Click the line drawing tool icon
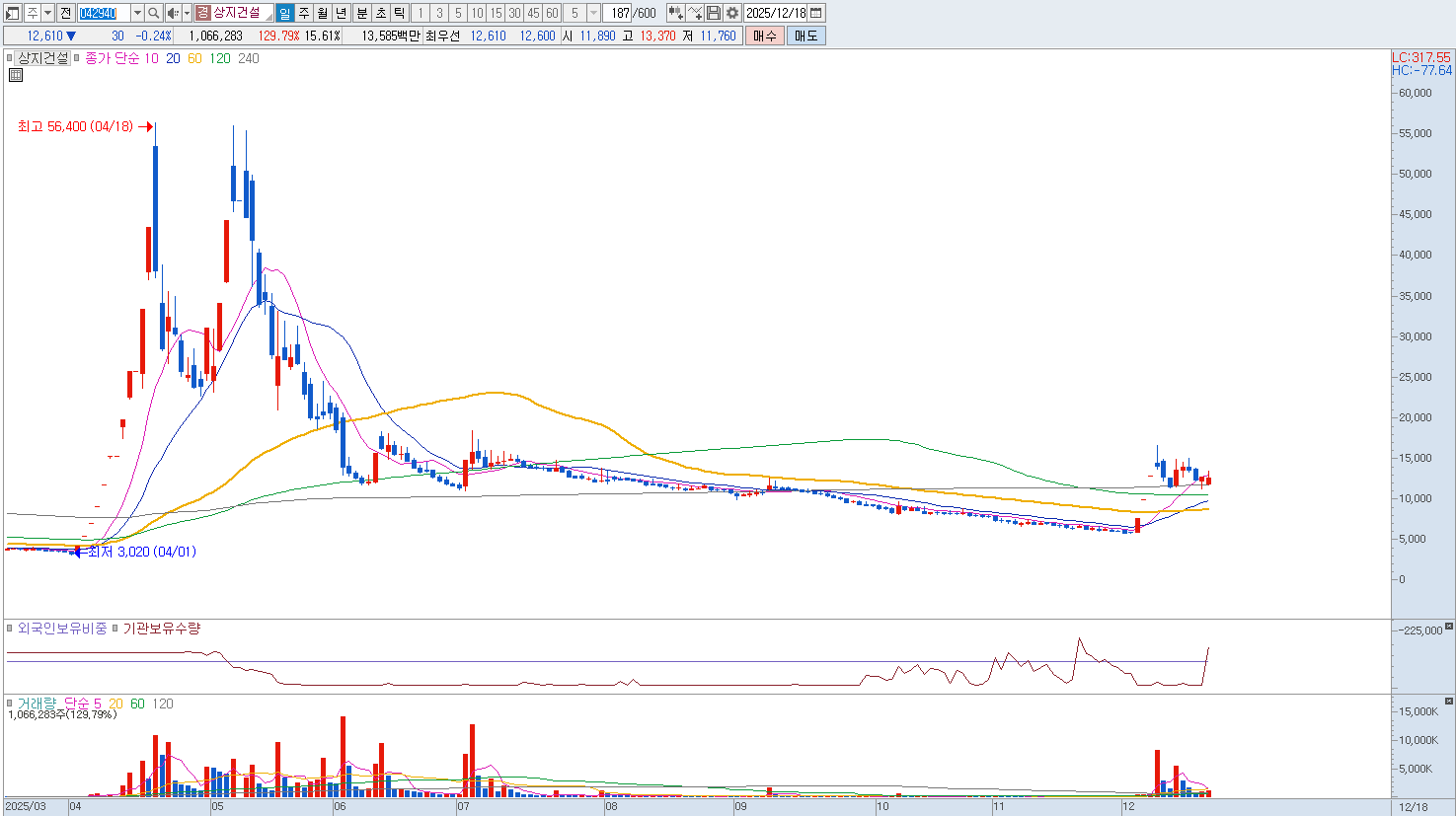 [695, 13]
